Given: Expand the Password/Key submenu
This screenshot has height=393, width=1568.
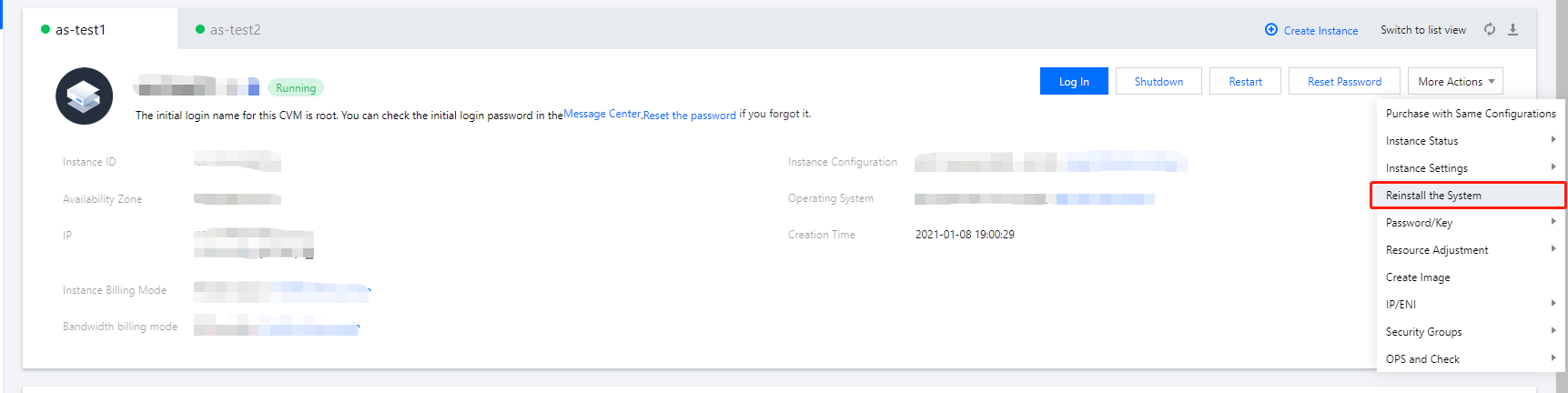Looking at the screenshot, I should [1470, 223].
